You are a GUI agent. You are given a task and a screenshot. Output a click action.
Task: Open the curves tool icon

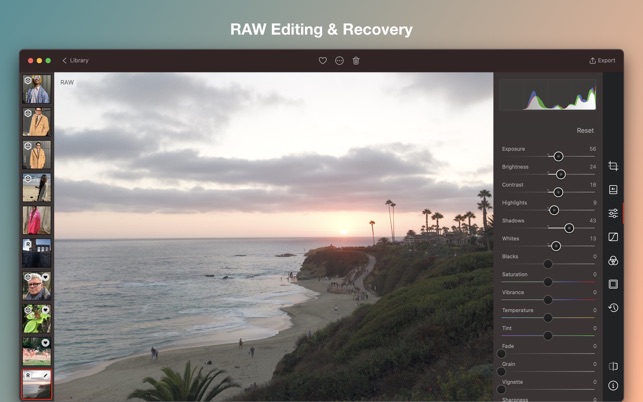coord(613,237)
